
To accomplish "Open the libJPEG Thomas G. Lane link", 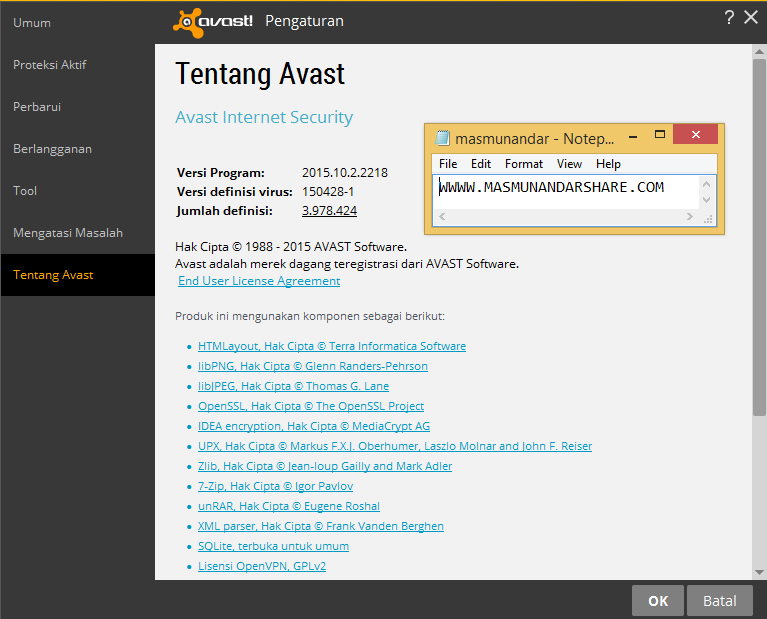I will point(293,387).
